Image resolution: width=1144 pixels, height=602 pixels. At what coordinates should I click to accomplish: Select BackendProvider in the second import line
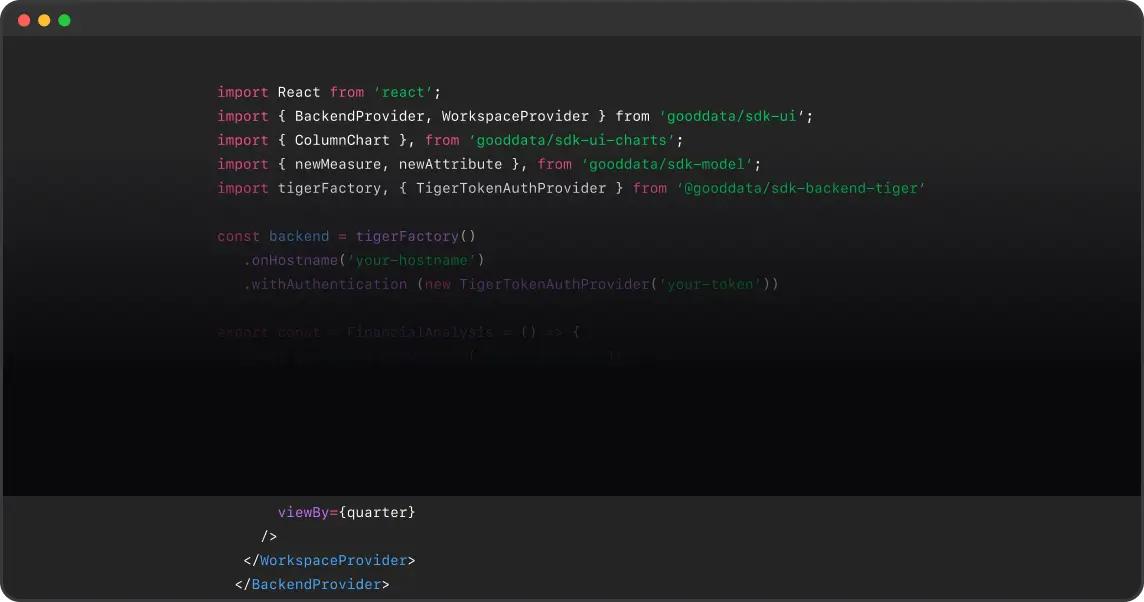pyautogui.click(x=360, y=117)
